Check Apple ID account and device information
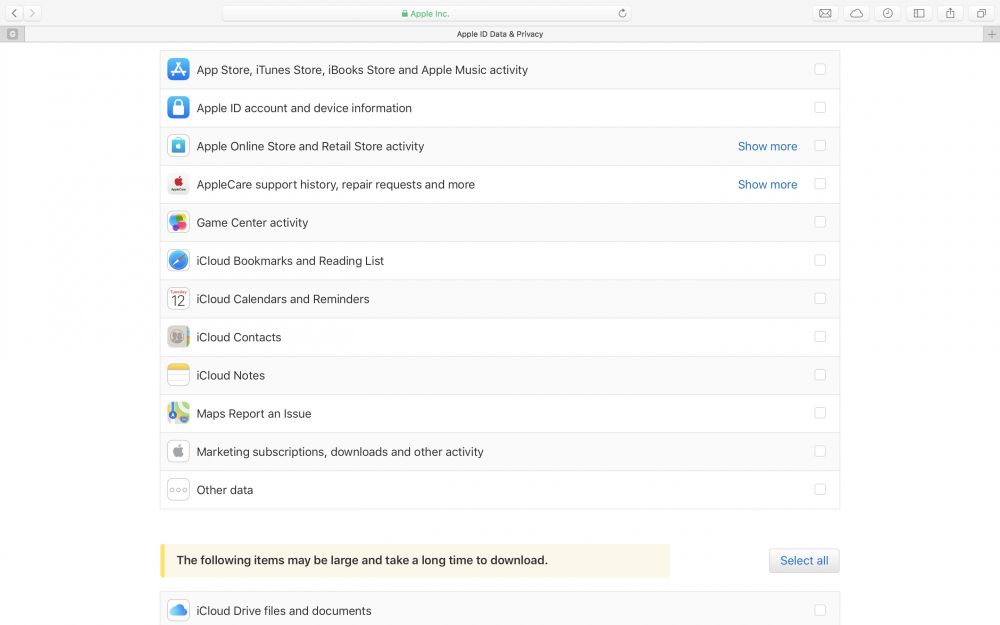Screen dimensions: 1000x625 (820, 107)
